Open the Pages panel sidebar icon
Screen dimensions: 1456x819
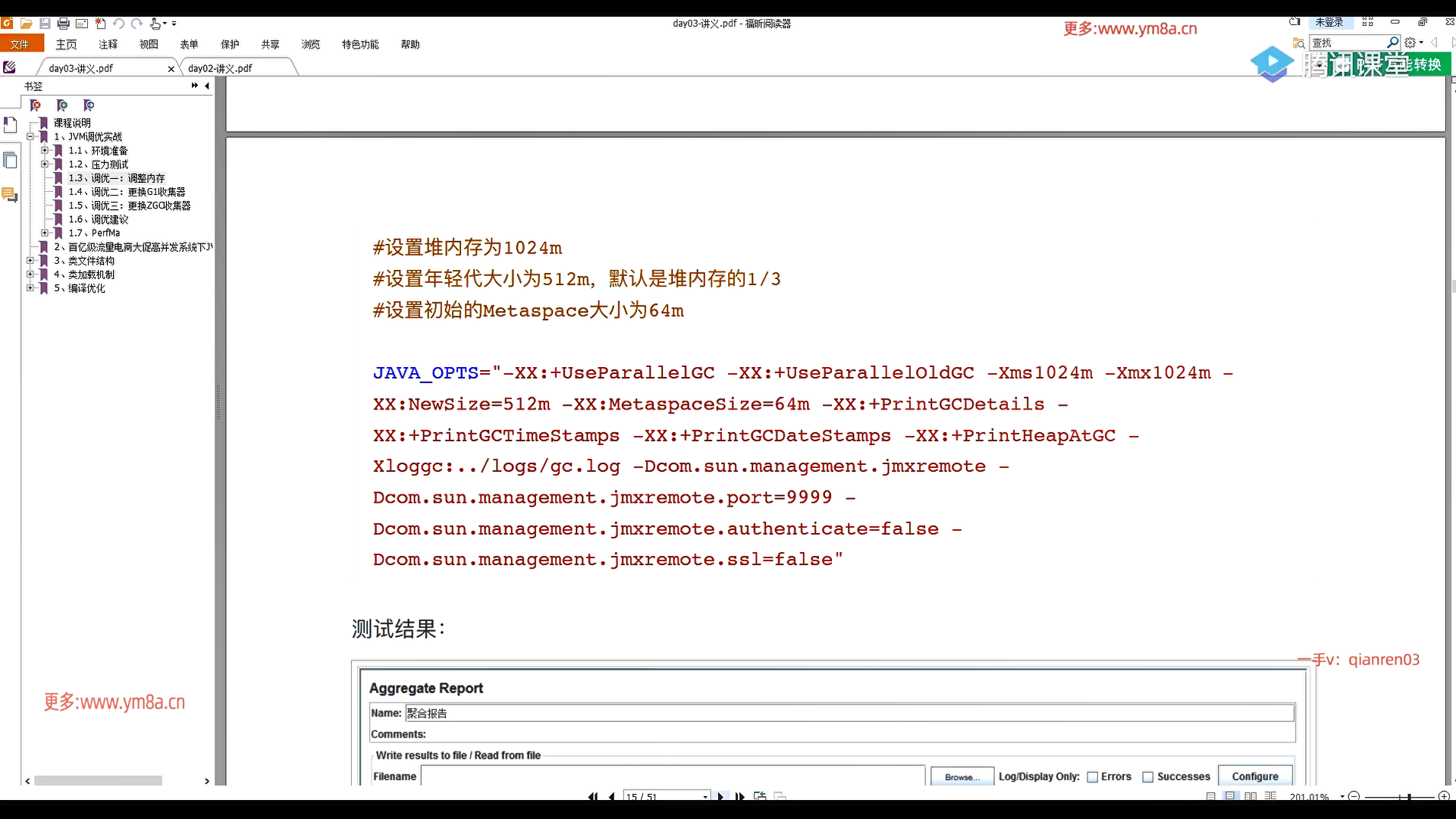pos(10,160)
